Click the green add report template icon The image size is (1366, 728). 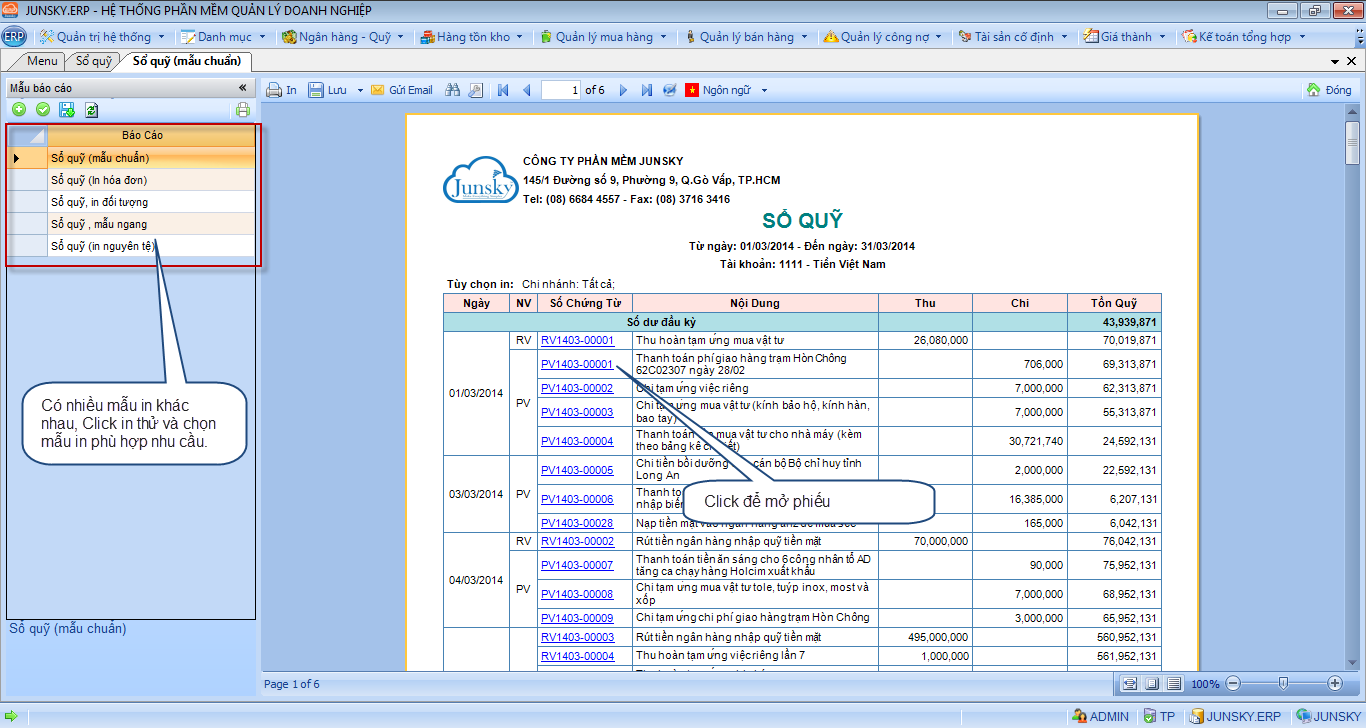19,110
